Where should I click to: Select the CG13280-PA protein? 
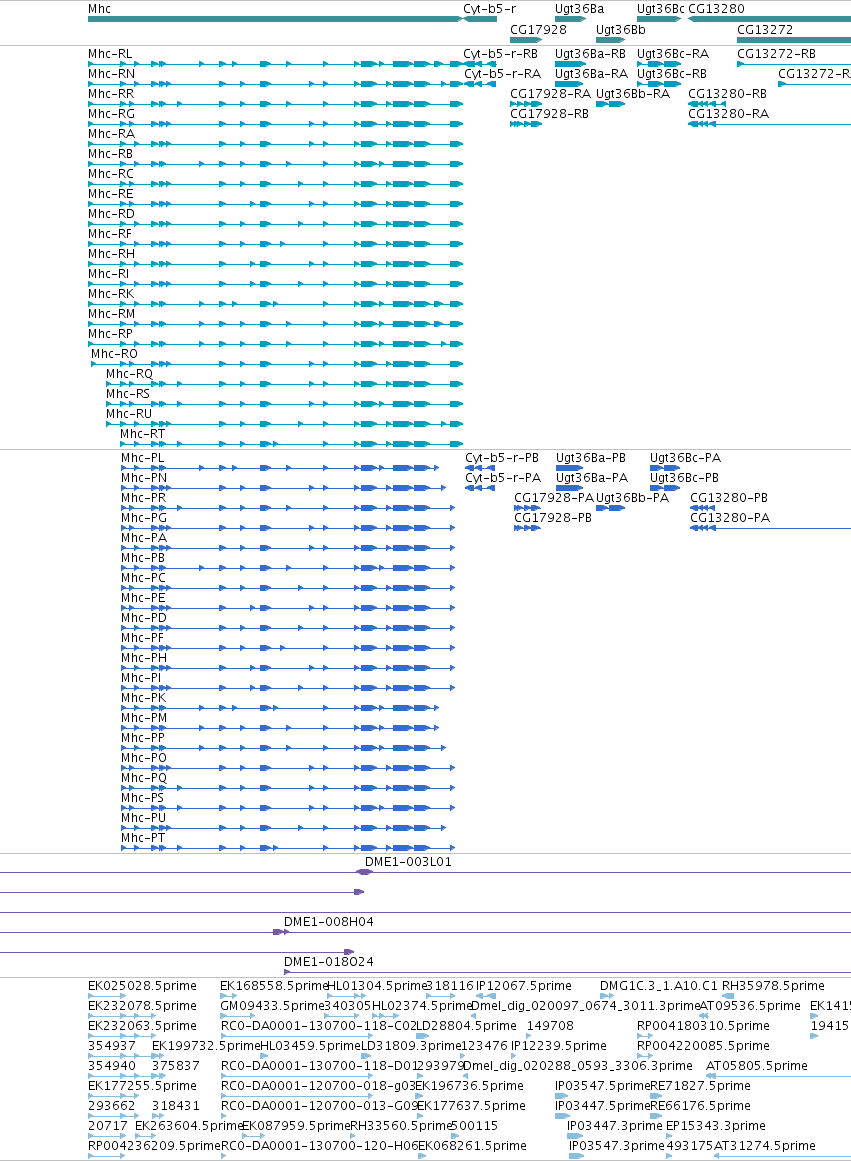point(770,528)
